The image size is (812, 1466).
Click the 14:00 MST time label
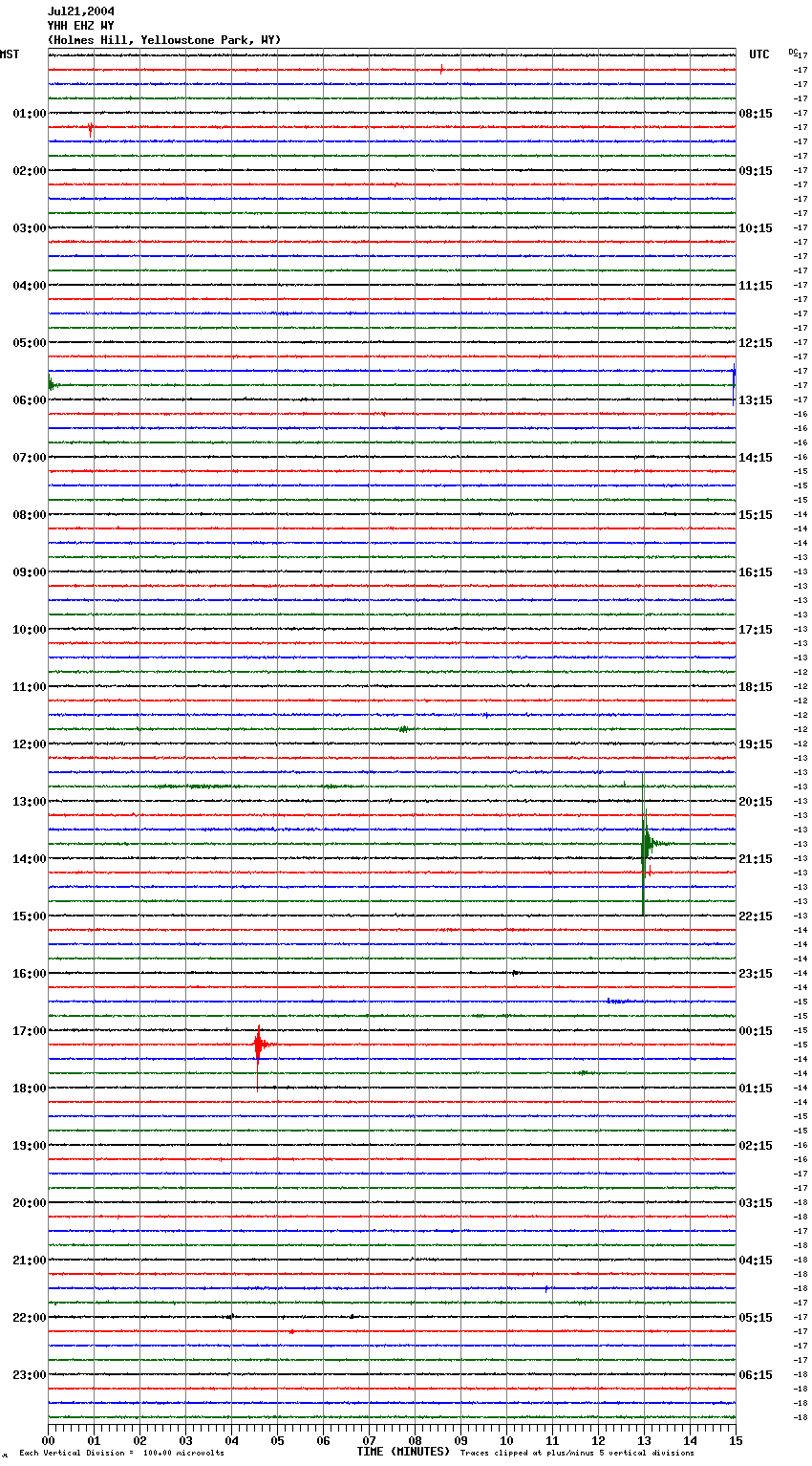[x=30, y=859]
